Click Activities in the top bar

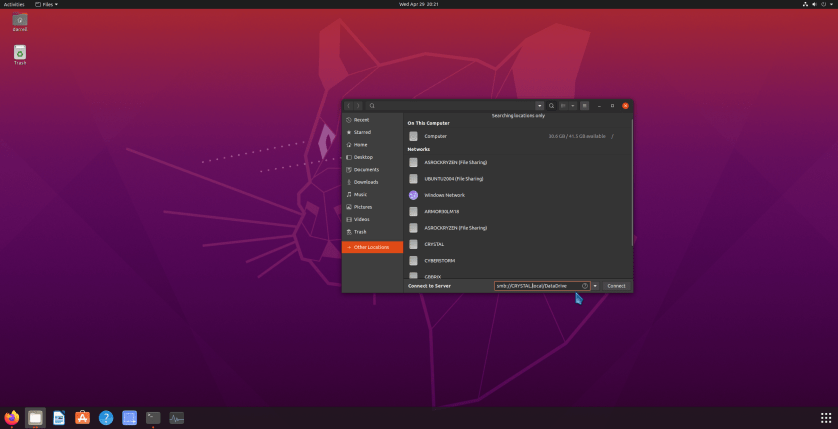[14, 4]
